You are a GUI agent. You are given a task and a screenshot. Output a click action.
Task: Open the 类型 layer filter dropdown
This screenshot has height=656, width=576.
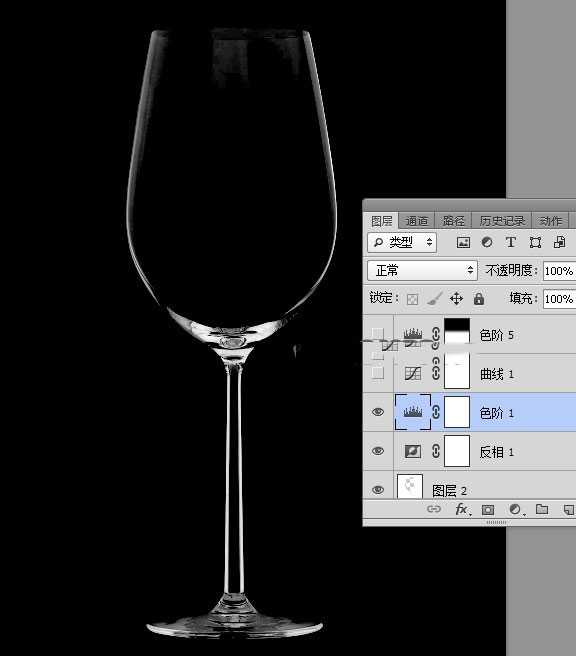click(x=402, y=242)
